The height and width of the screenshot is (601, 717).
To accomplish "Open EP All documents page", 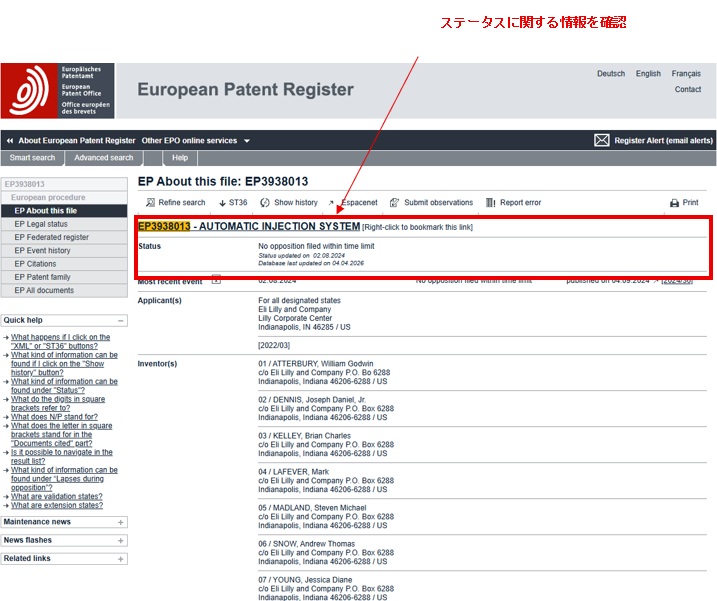I will (64, 290).
